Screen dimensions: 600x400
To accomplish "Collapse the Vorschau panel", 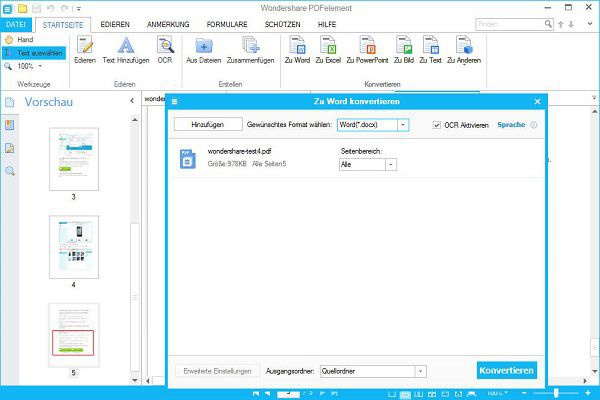I will point(132,101).
